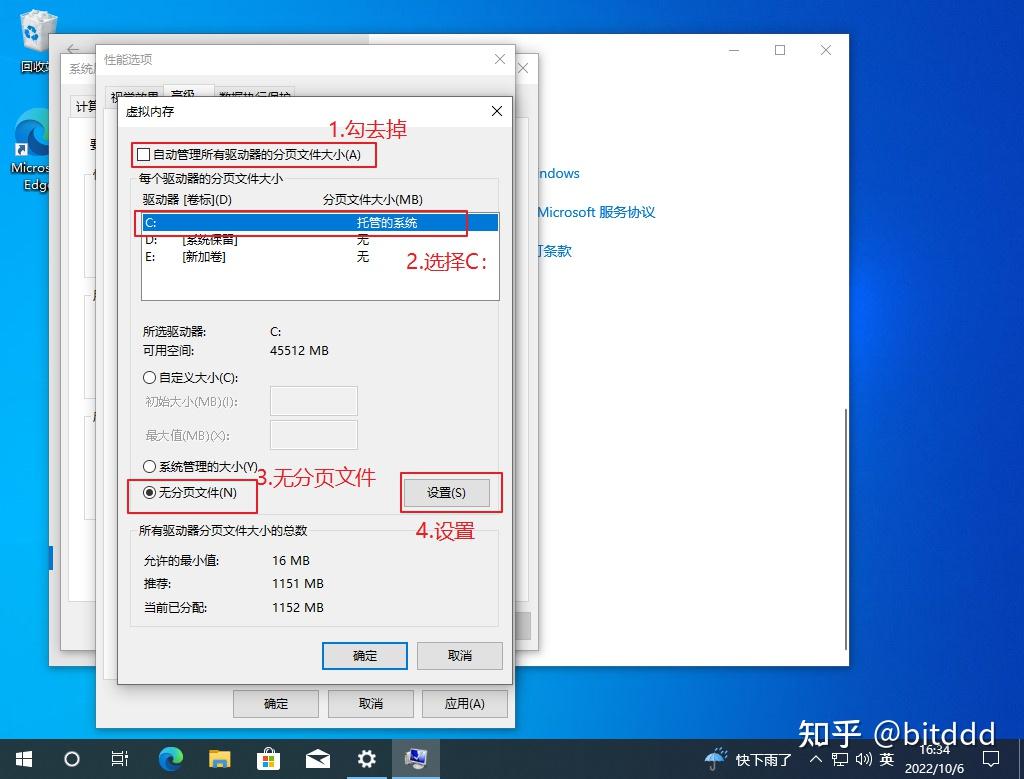Open File Explorer from the taskbar

tap(219, 760)
